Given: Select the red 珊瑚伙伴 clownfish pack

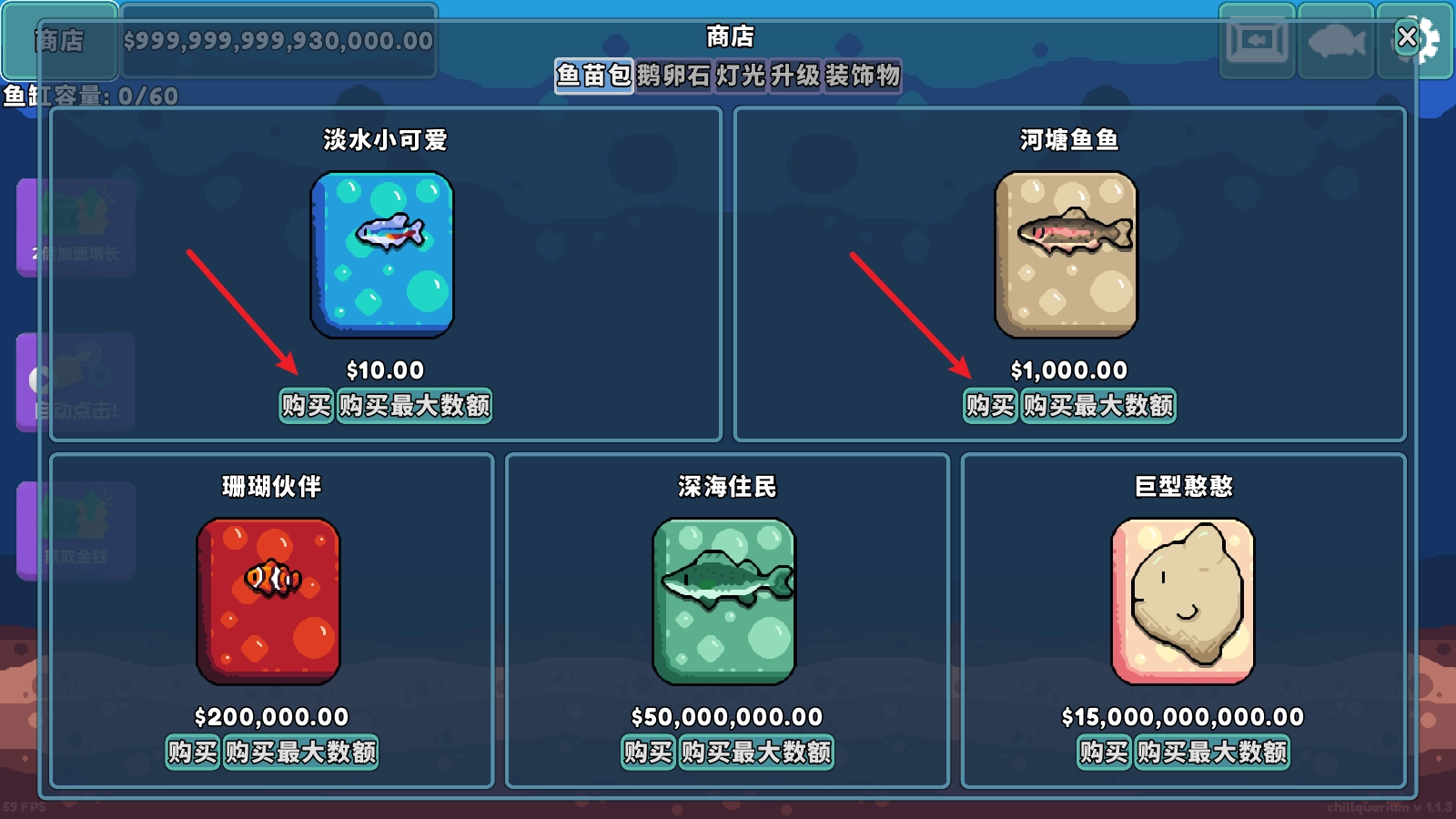Looking at the screenshot, I should (x=268, y=602).
